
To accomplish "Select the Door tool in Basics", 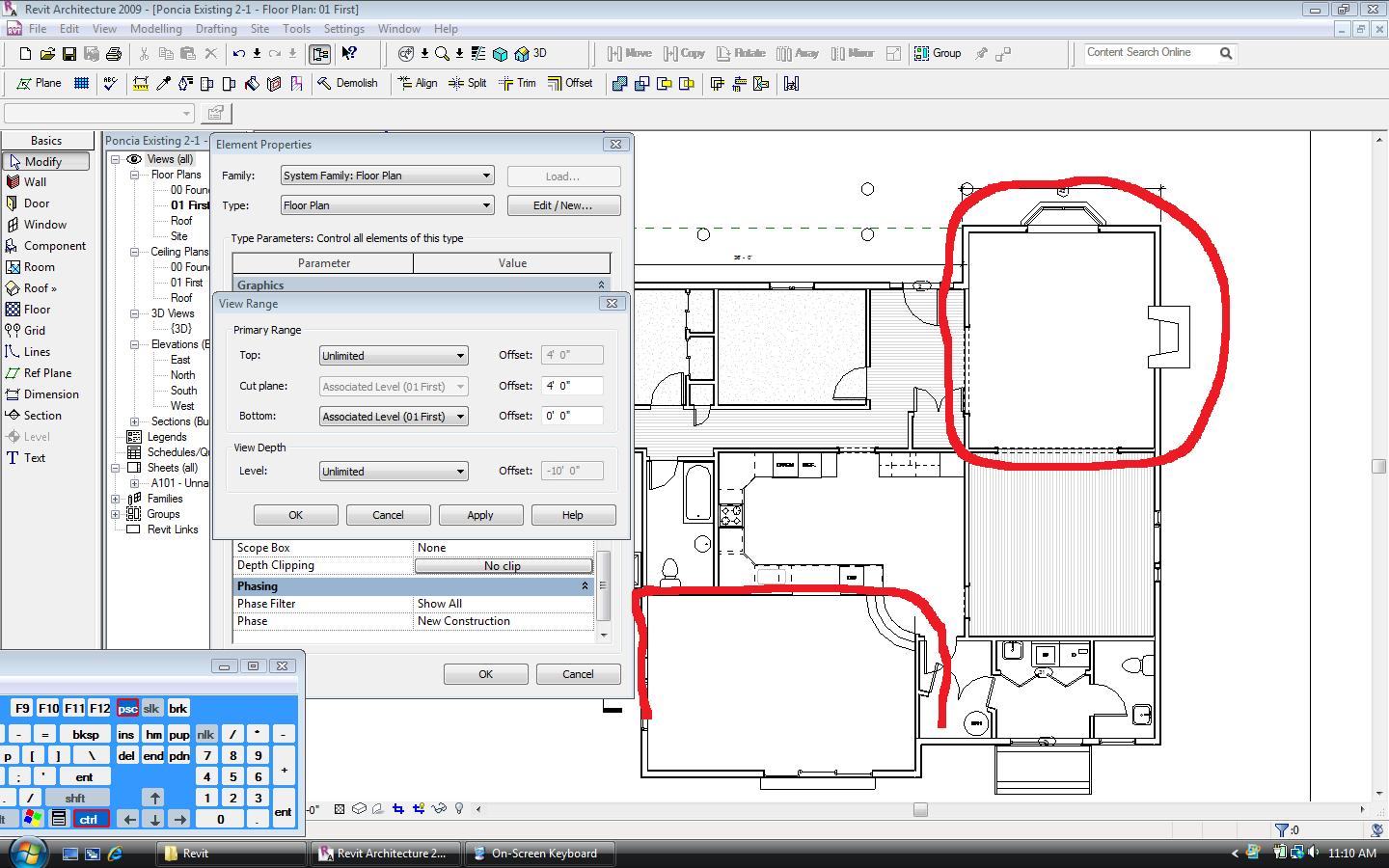I will pyautogui.click(x=36, y=203).
